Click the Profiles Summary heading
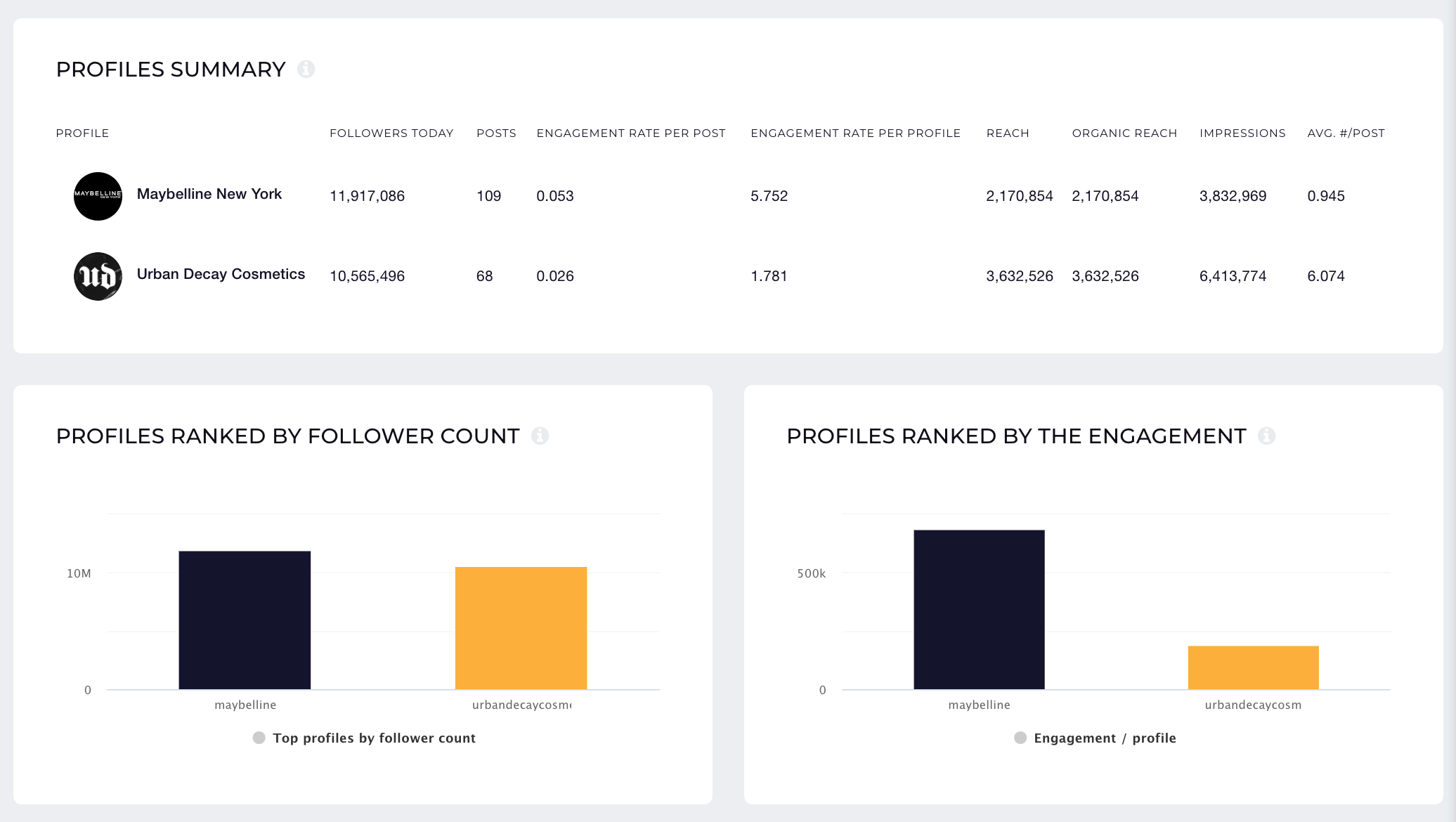The image size is (1456, 822). point(171,70)
